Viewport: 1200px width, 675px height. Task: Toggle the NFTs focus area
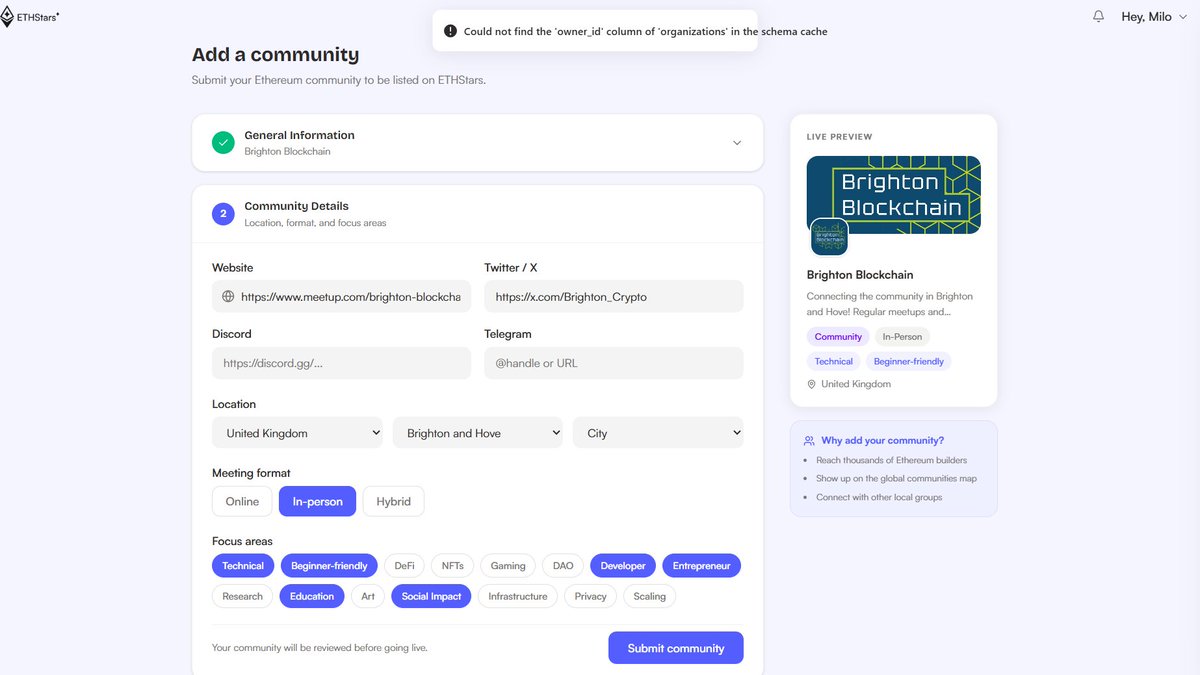(453, 566)
